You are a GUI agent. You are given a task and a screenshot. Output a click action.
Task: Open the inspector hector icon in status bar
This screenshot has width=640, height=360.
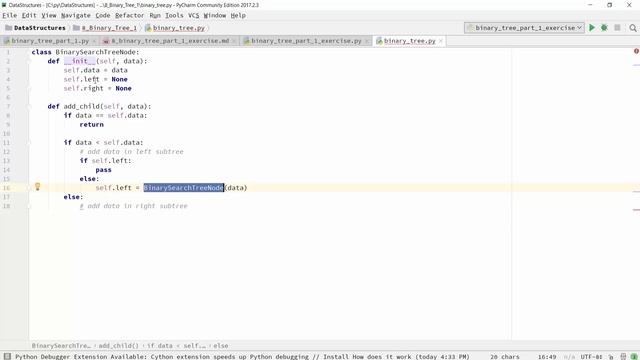tap(623, 357)
